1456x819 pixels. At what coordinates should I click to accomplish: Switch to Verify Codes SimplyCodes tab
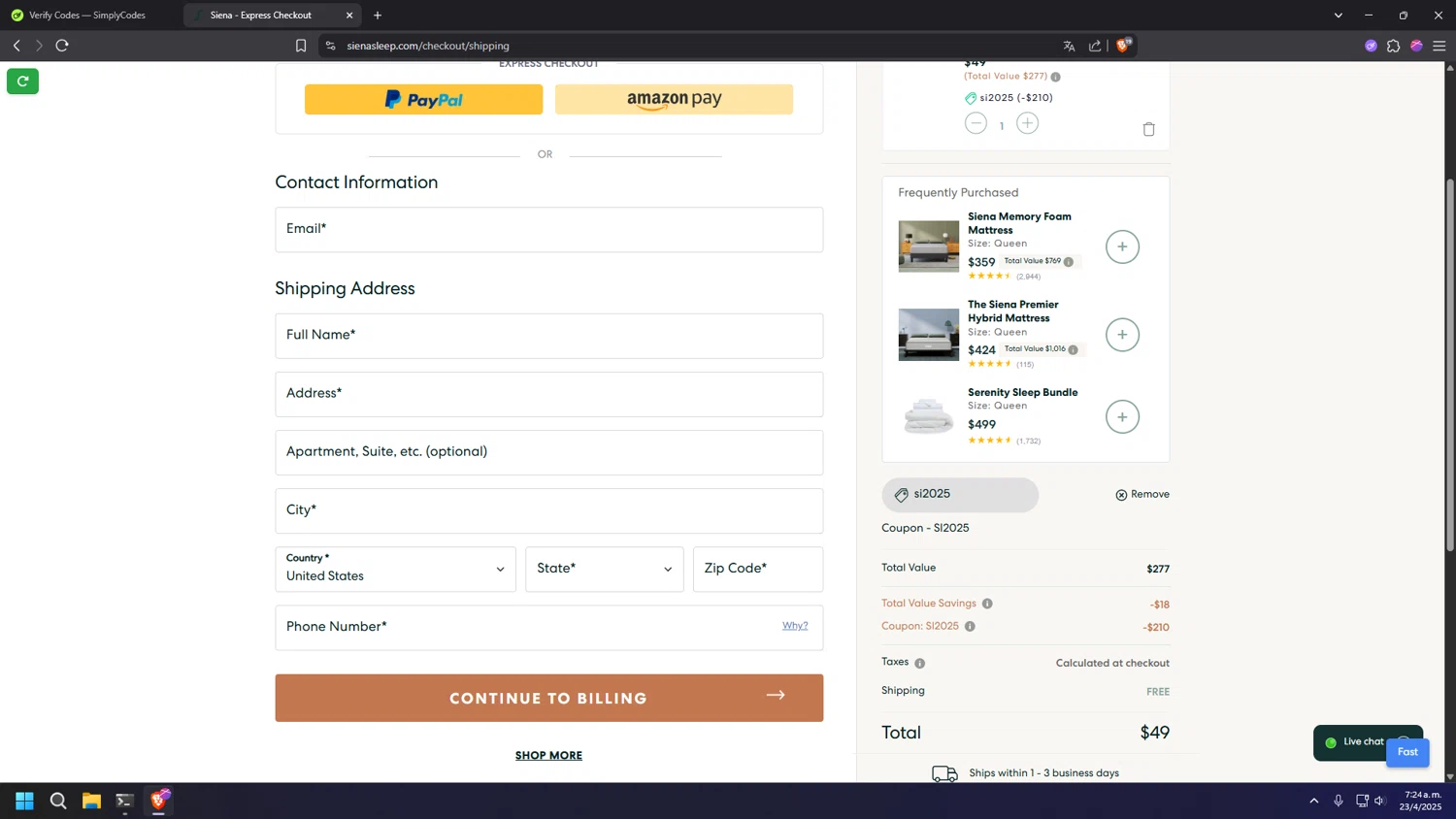[x=86, y=16]
